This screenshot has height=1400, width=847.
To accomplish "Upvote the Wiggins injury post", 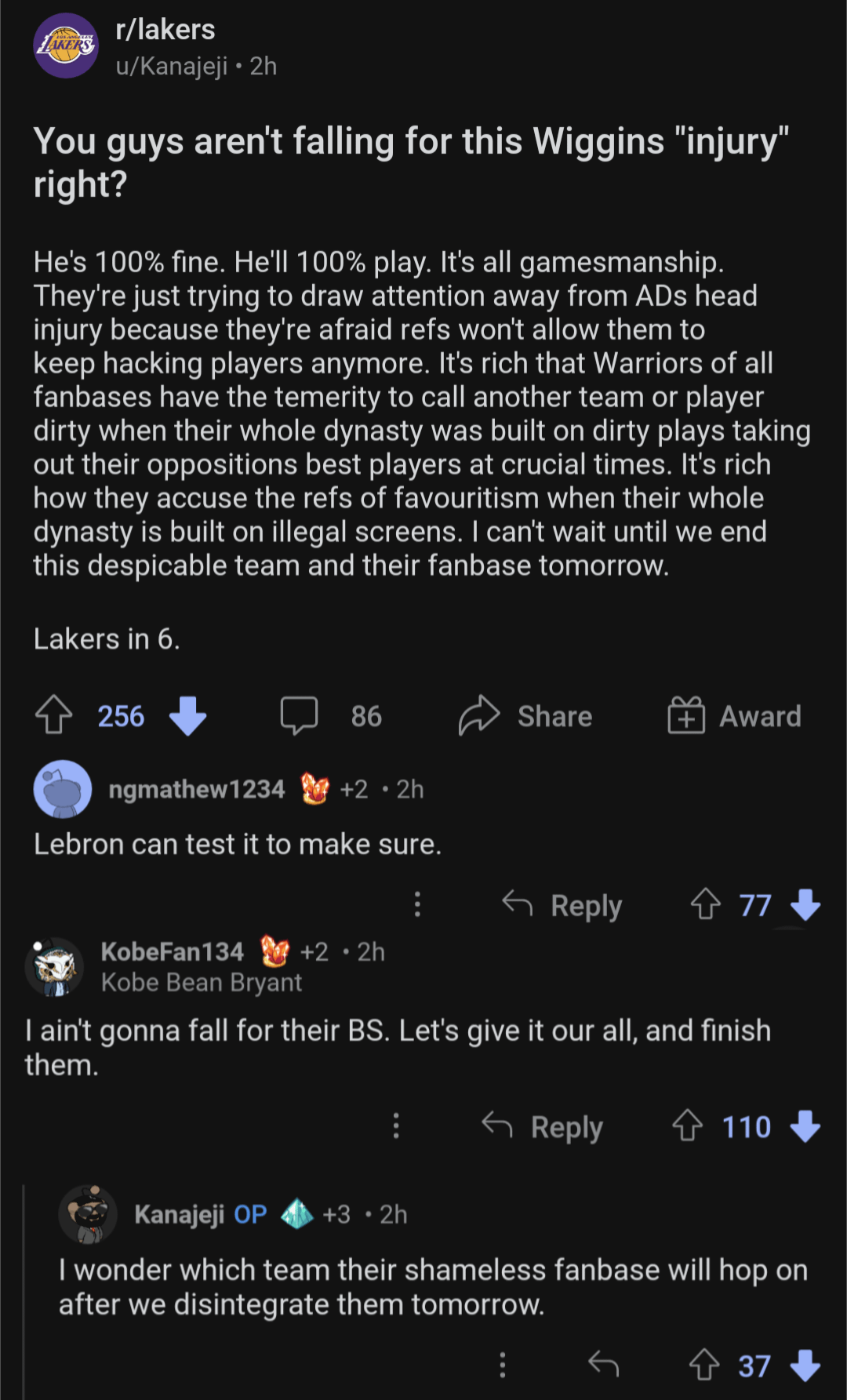I will coord(54,715).
